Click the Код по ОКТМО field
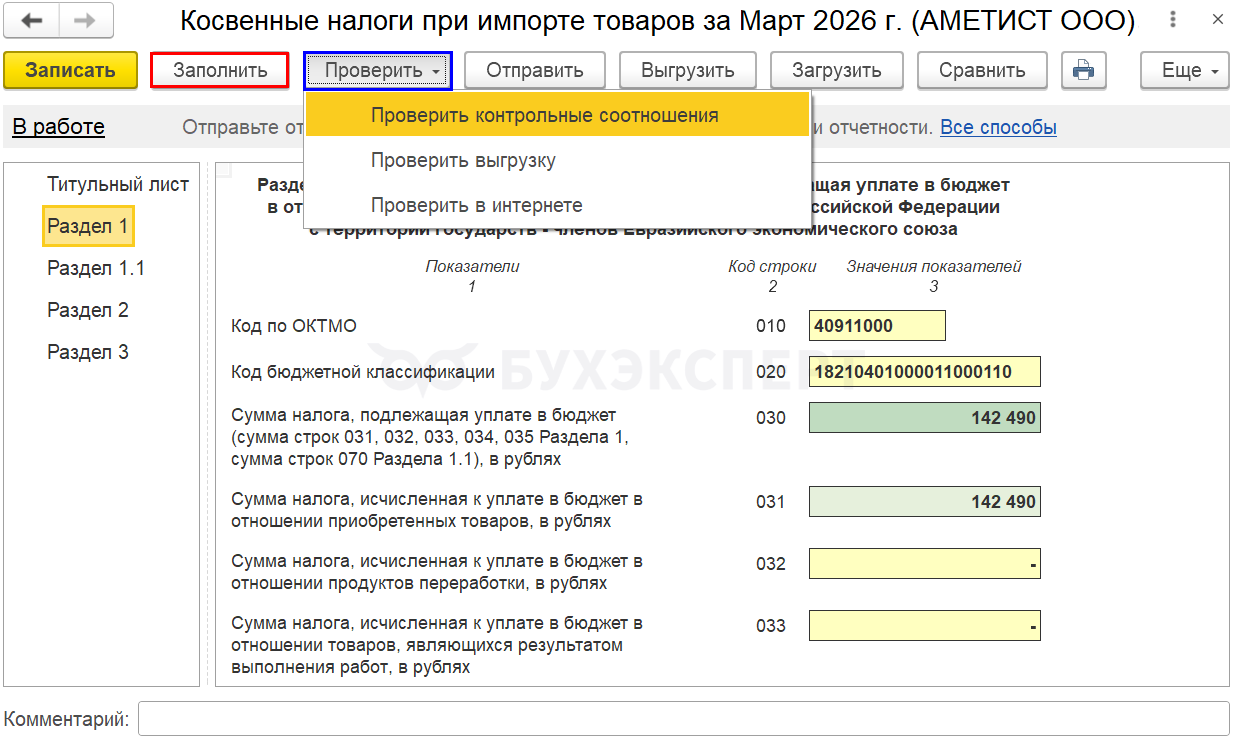The height and width of the screenshot is (742, 1233). point(877,326)
